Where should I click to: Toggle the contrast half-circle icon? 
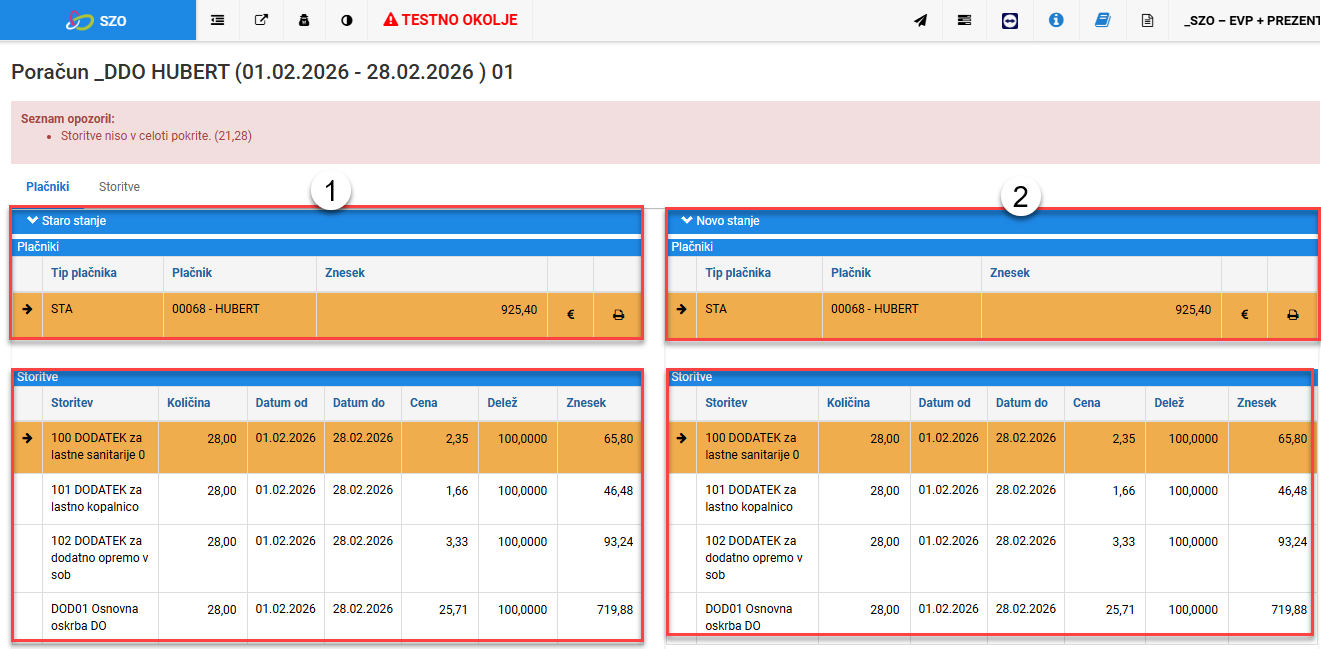click(x=347, y=20)
